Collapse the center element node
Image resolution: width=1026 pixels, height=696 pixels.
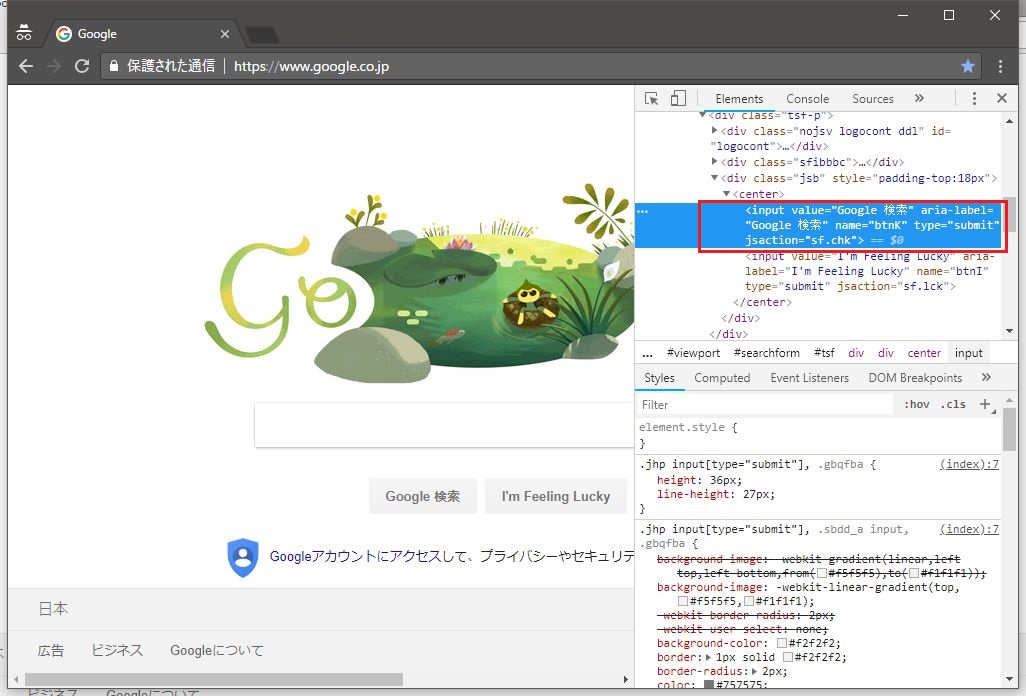pos(726,194)
